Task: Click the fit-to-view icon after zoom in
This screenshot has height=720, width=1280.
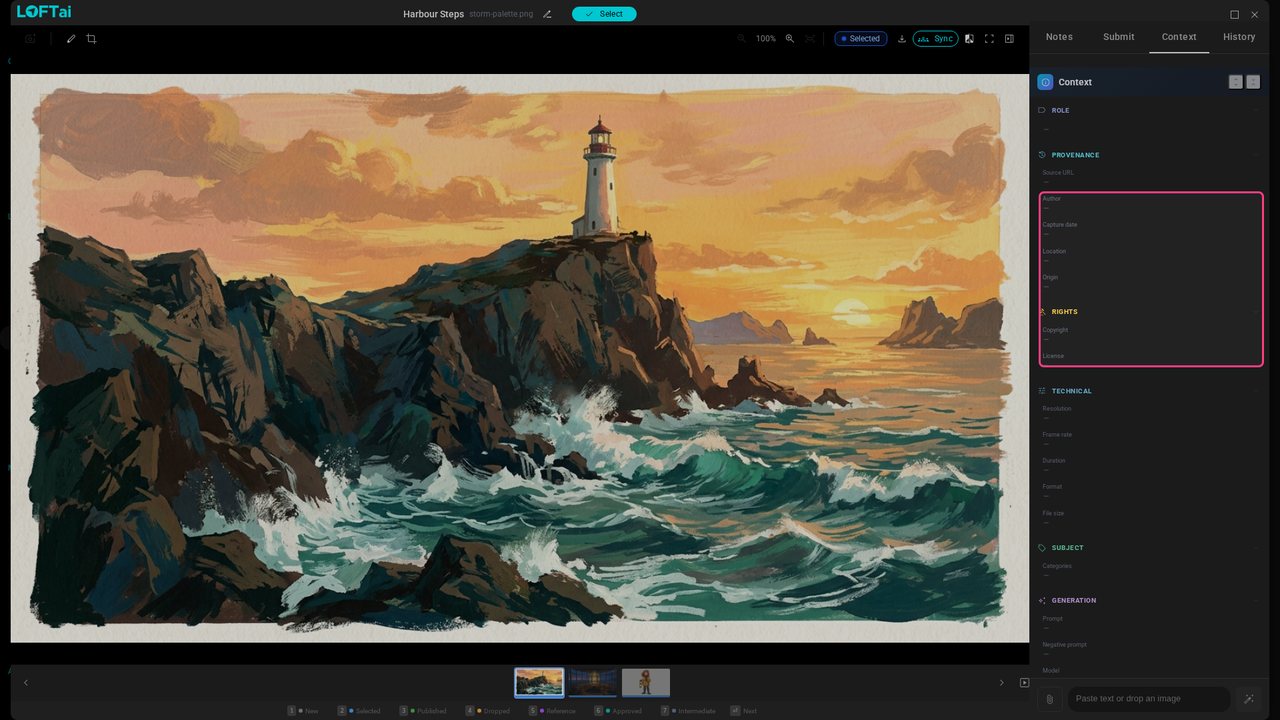Action: (x=810, y=39)
